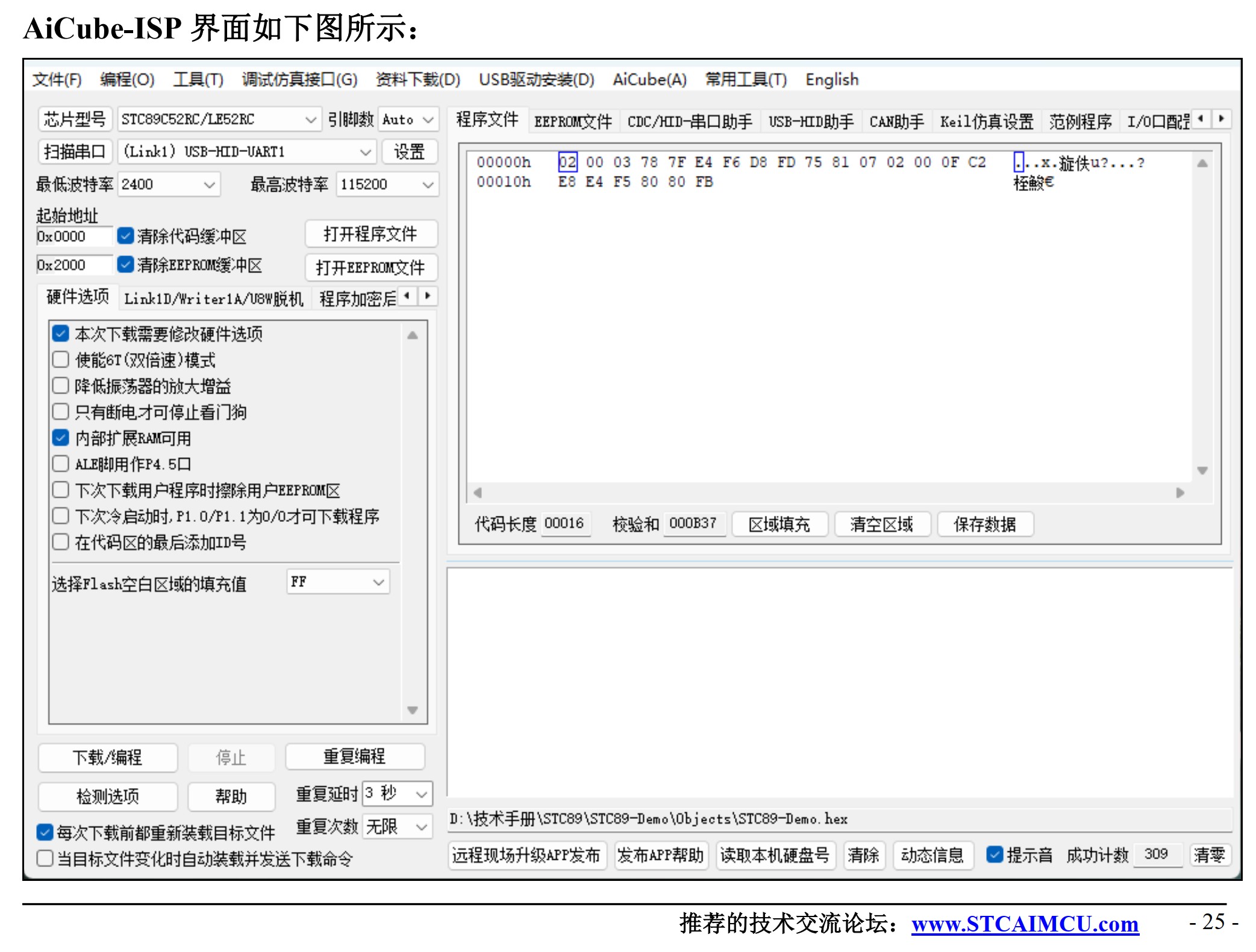Click 下载/编程 button
Viewport: 1256px width, 952px height.
pyautogui.click(x=108, y=757)
